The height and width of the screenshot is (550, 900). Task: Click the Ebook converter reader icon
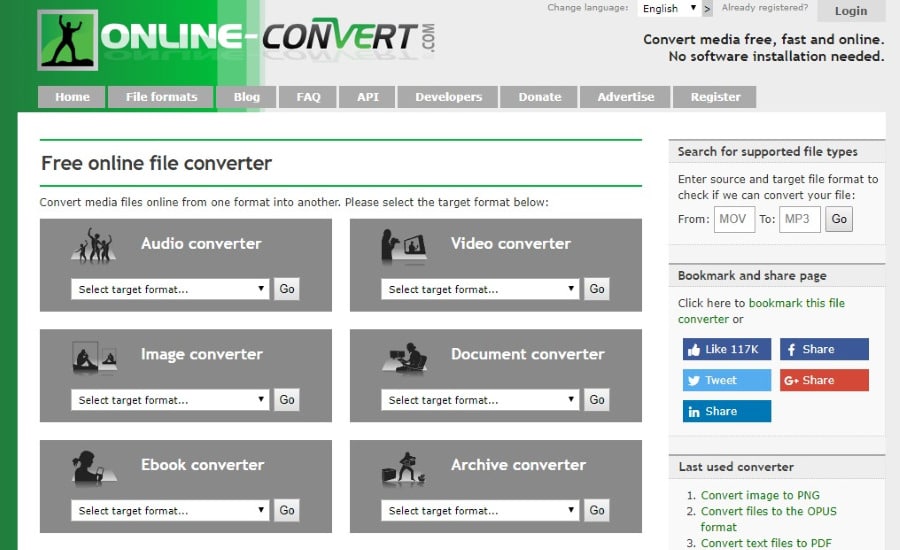click(95, 468)
